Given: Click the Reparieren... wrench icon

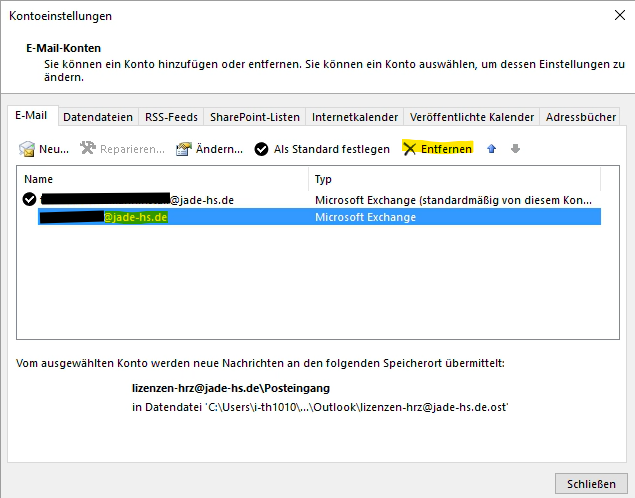Looking at the screenshot, I should click(87, 149).
